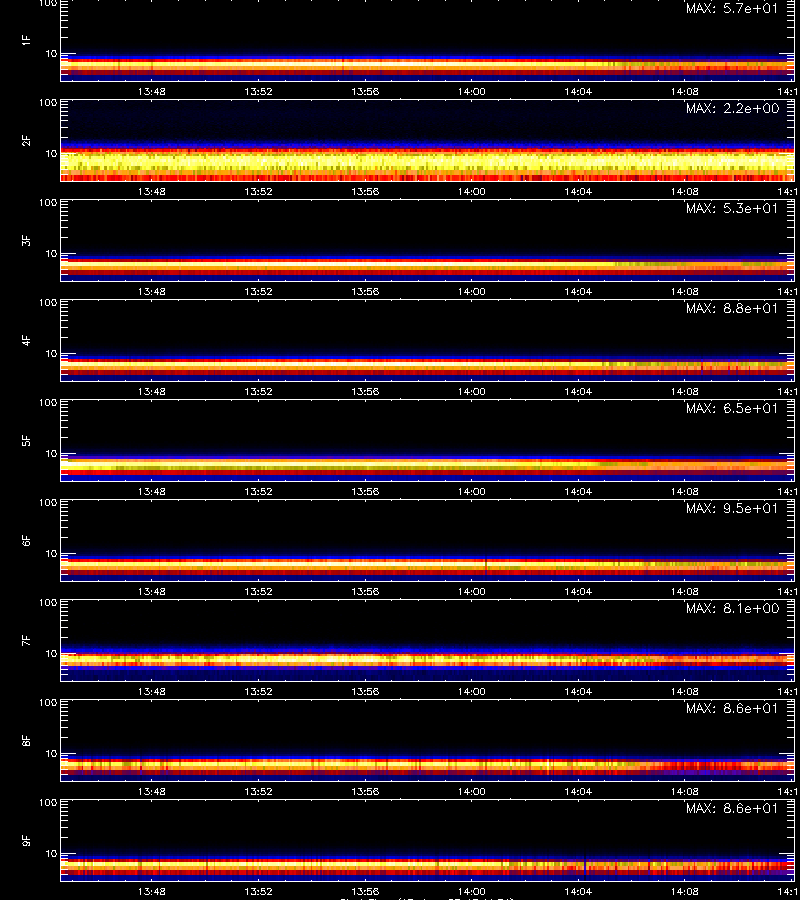Image resolution: width=800 pixels, height=900 pixels.
Task: Click the 10 tick label of 1F panel
Action: (51, 53)
